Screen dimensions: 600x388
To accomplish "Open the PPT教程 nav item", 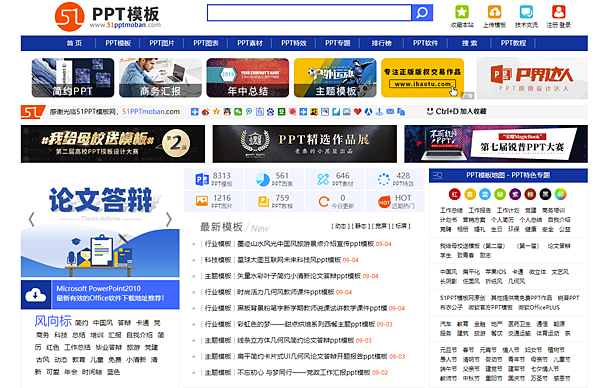I will [x=514, y=43].
